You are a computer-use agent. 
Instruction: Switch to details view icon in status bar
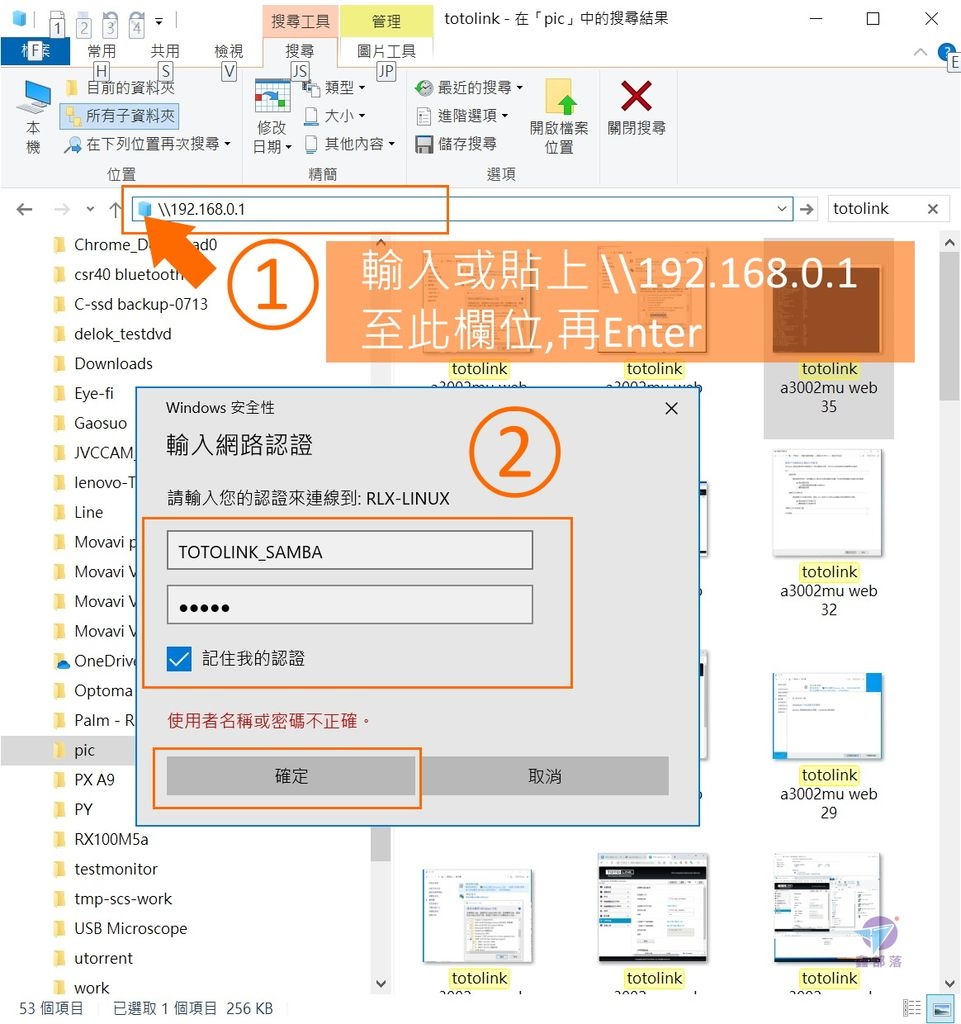[x=912, y=1009]
